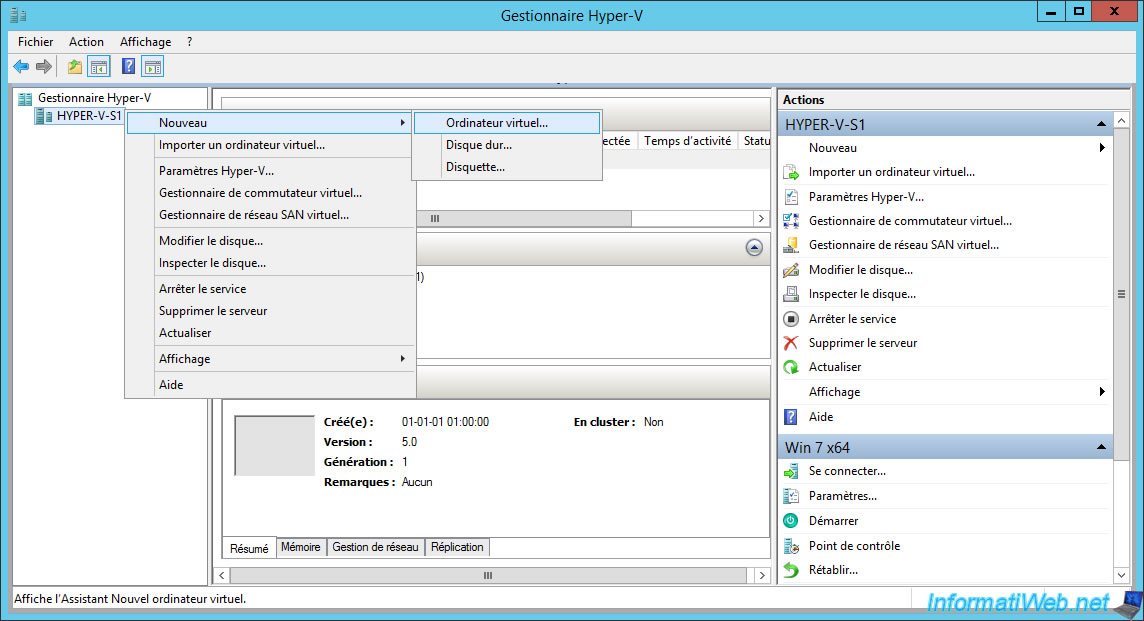Switch to the Résumé tab
Viewport: 1144px width, 621px height.
(x=249, y=548)
